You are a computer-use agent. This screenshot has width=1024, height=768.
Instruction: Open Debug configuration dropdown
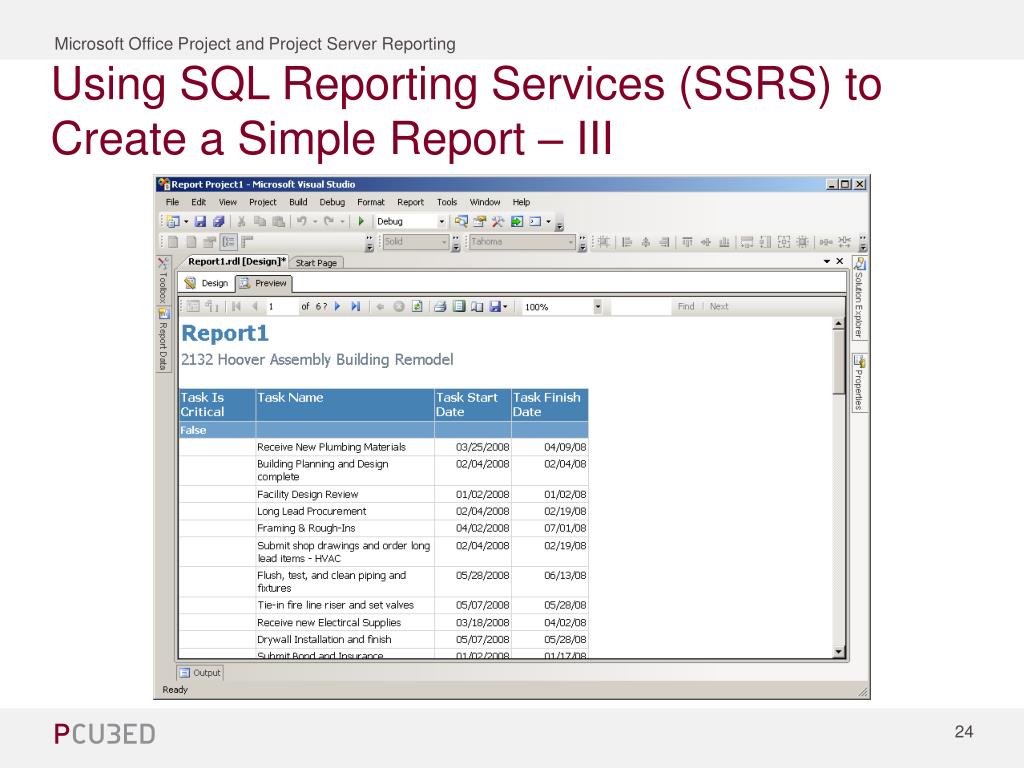441,221
